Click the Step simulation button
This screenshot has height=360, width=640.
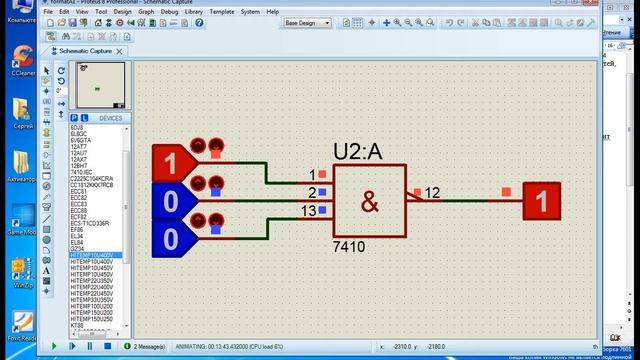click(72, 346)
